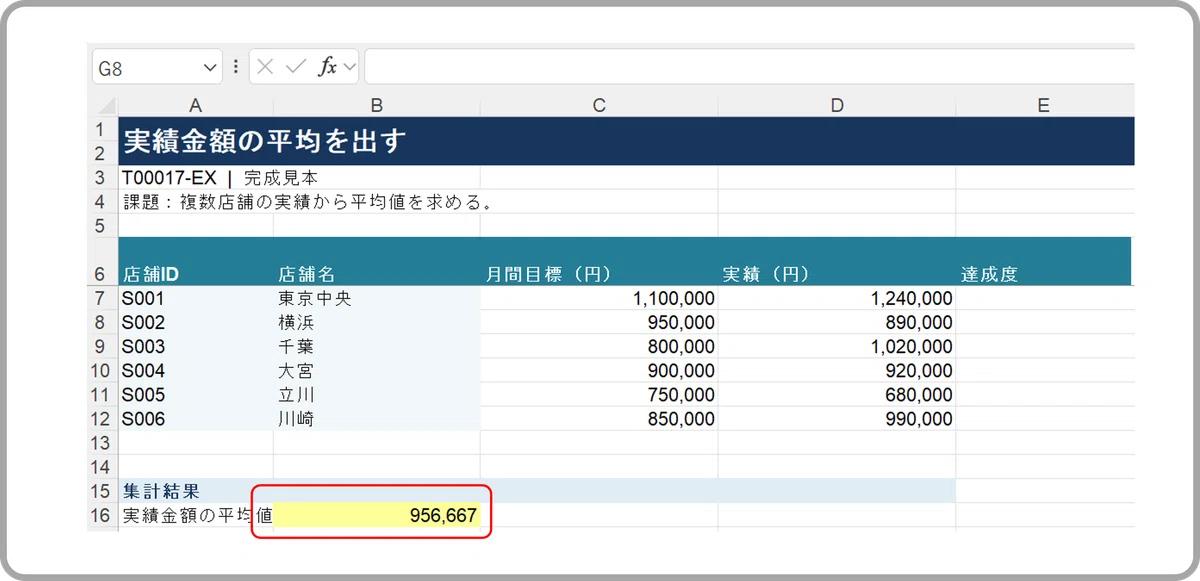Select column C header

tap(599, 105)
